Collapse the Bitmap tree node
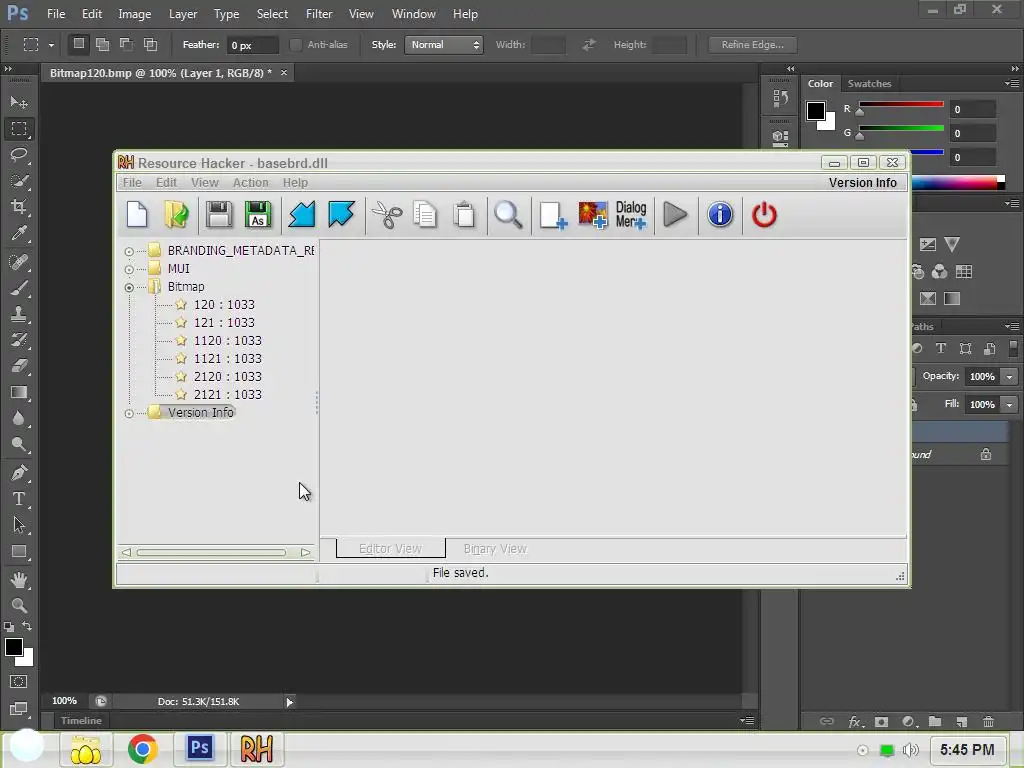Image resolution: width=1024 pixels, height=768 pixels. (x=129, y=287)
